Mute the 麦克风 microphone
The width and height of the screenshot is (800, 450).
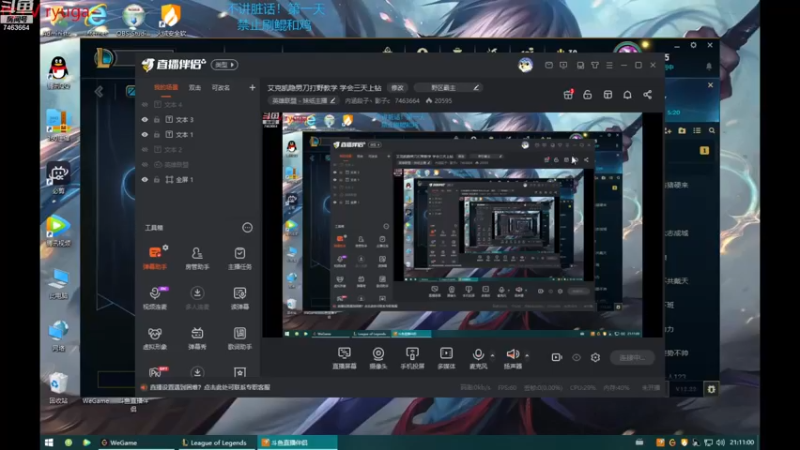click(x=478, y=358)
